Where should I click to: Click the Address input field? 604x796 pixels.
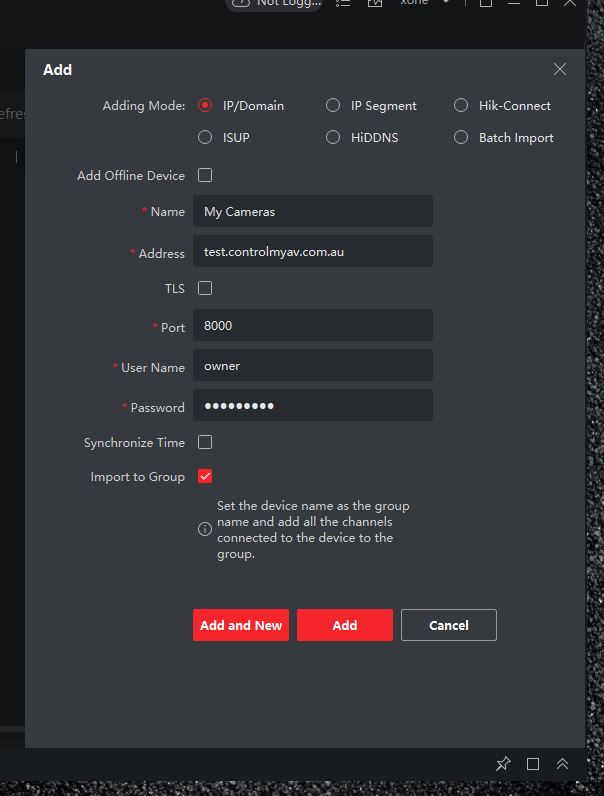313,251
